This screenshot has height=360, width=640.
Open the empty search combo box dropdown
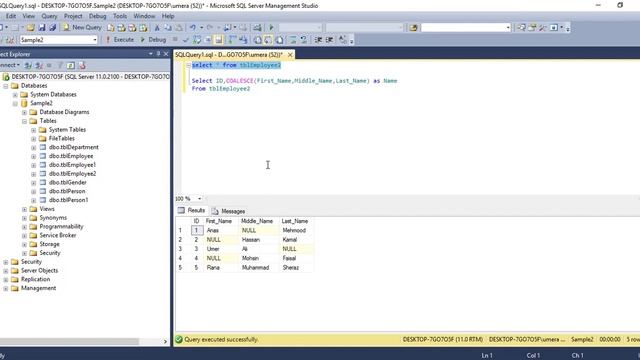click(508, 27)
